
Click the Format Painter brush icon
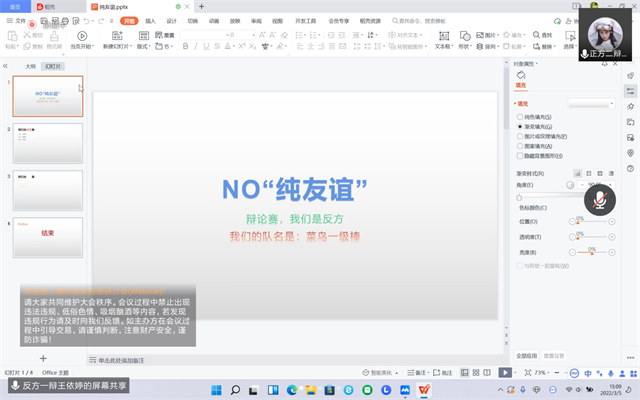click(54, 36)
